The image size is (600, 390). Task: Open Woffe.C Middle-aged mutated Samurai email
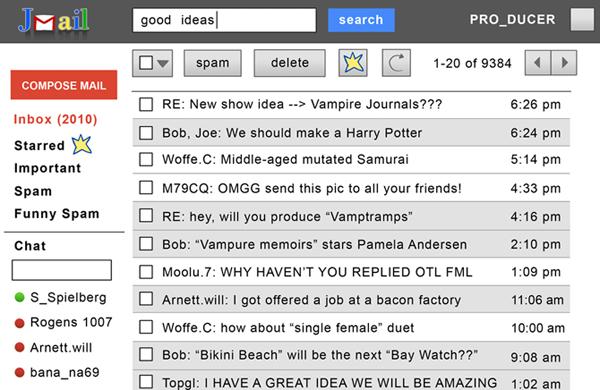coord(351,160)
